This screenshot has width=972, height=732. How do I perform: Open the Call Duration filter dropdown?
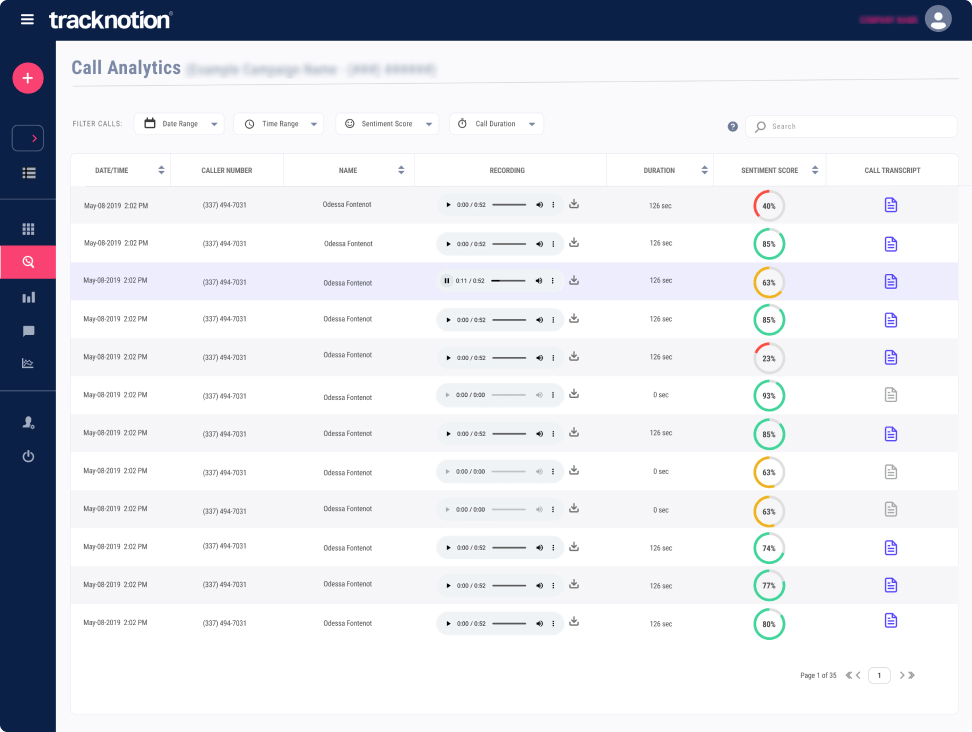coord(496,124)
